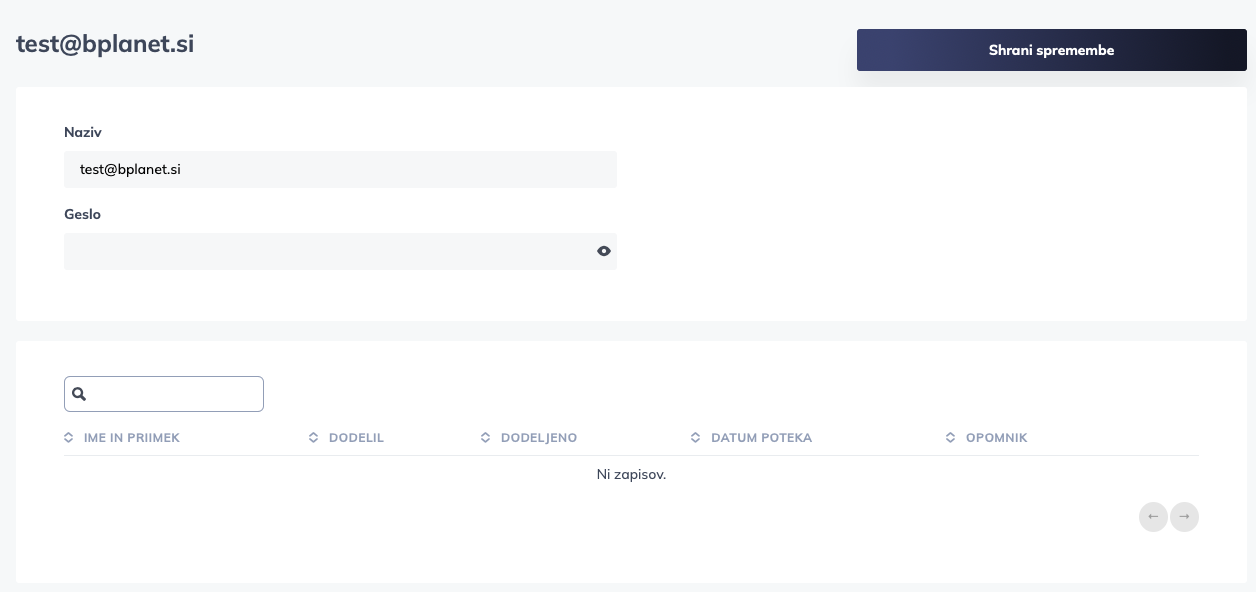Click the DATUM POTEKA column header

[x=761, y=438]
